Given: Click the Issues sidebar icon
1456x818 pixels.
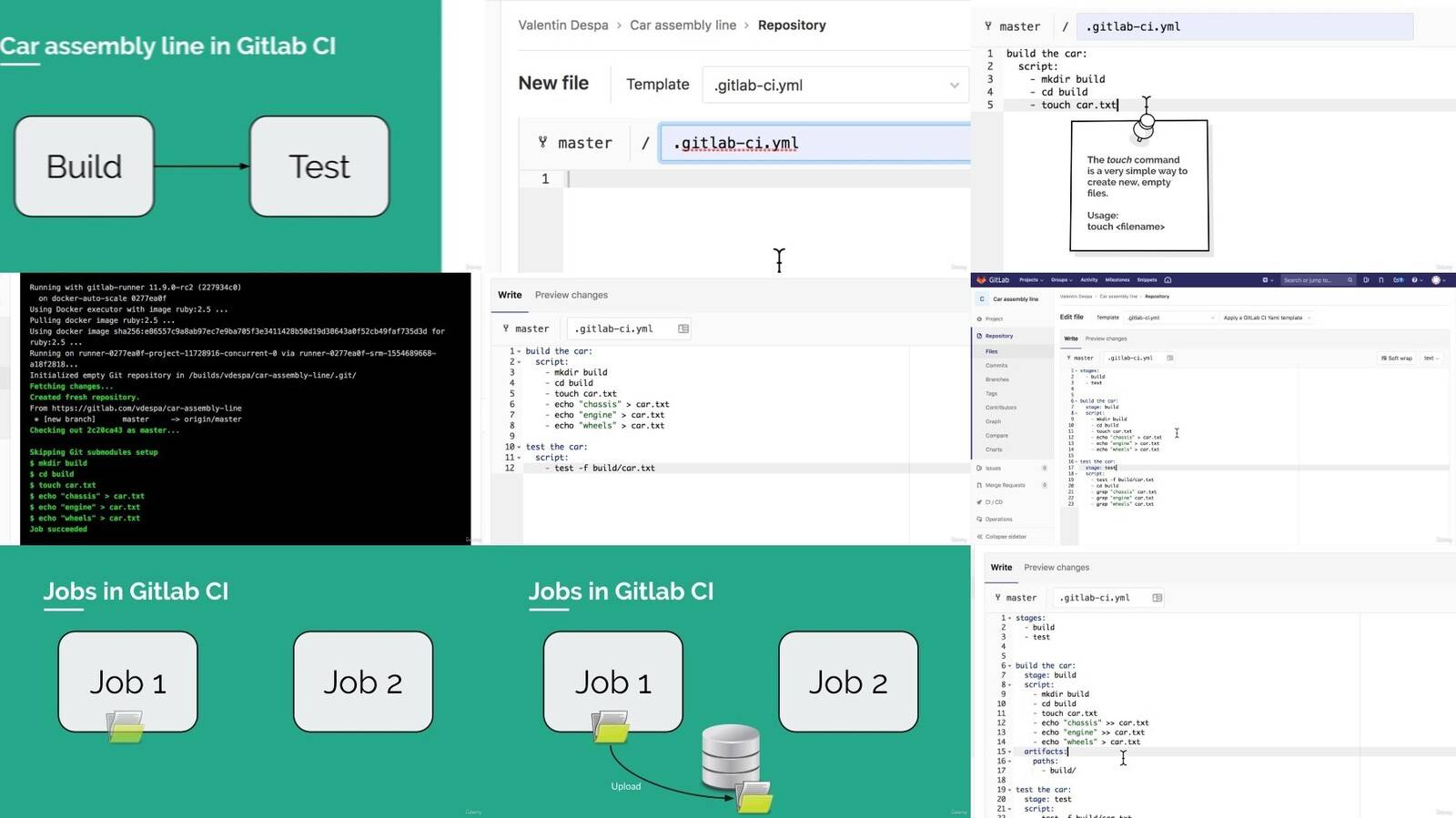Looking at the screenshot, I should point(979,468).
